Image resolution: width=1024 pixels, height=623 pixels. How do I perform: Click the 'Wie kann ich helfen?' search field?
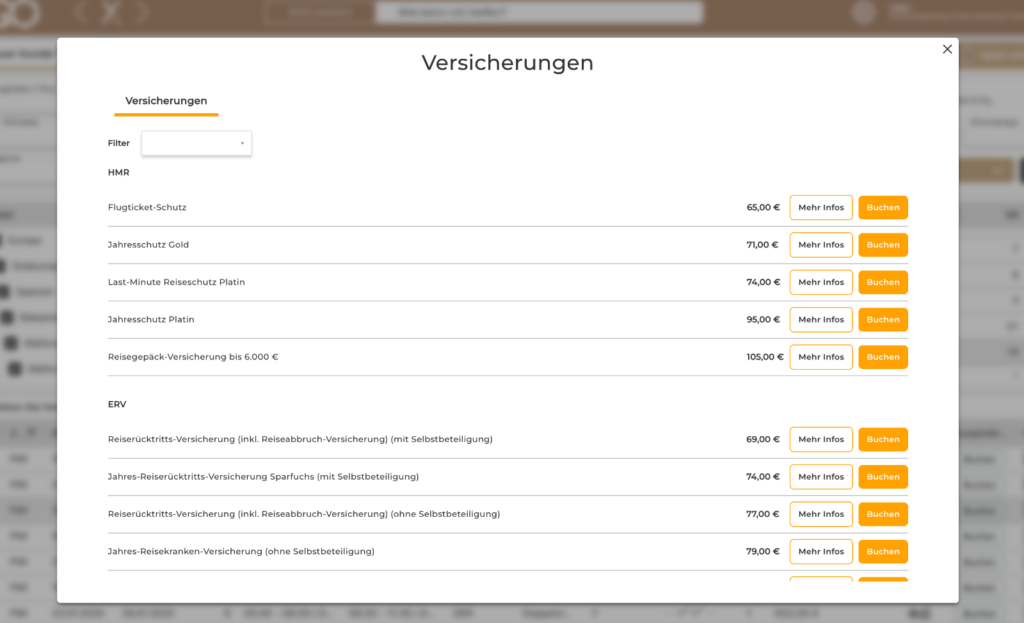pos(538,12)
